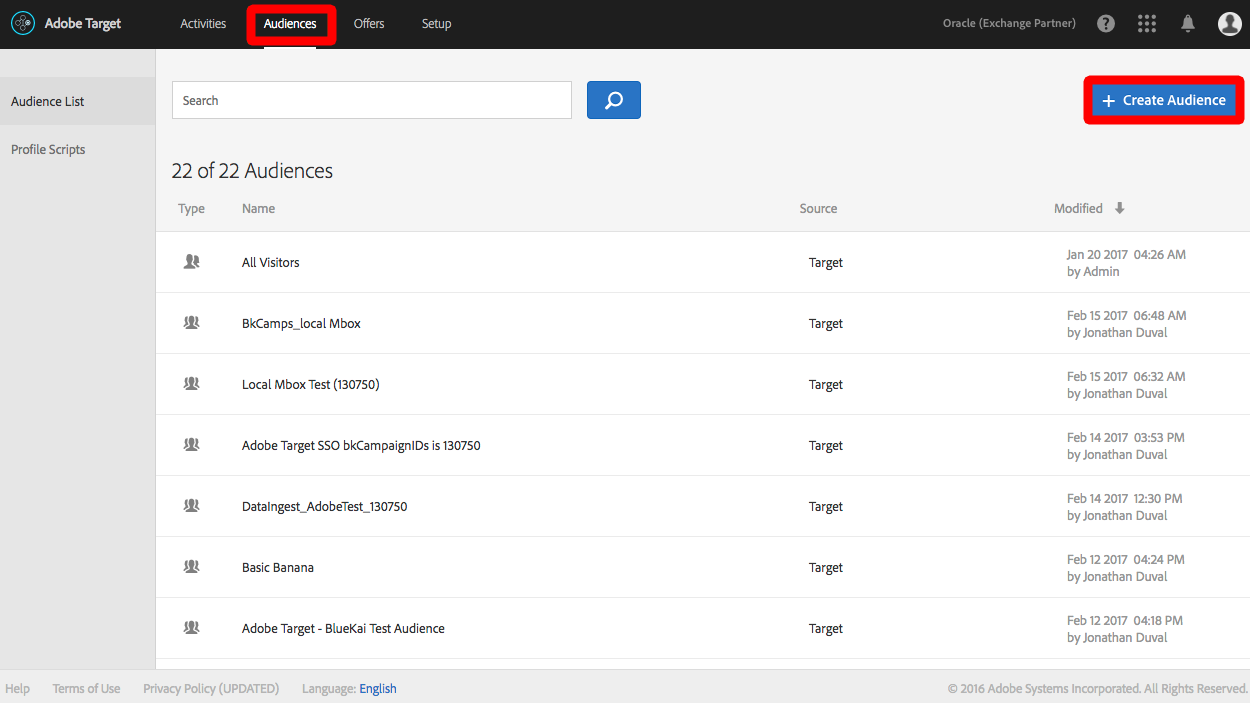
Task: Open the Terms of Use link
Action: (x=86, y=688)
